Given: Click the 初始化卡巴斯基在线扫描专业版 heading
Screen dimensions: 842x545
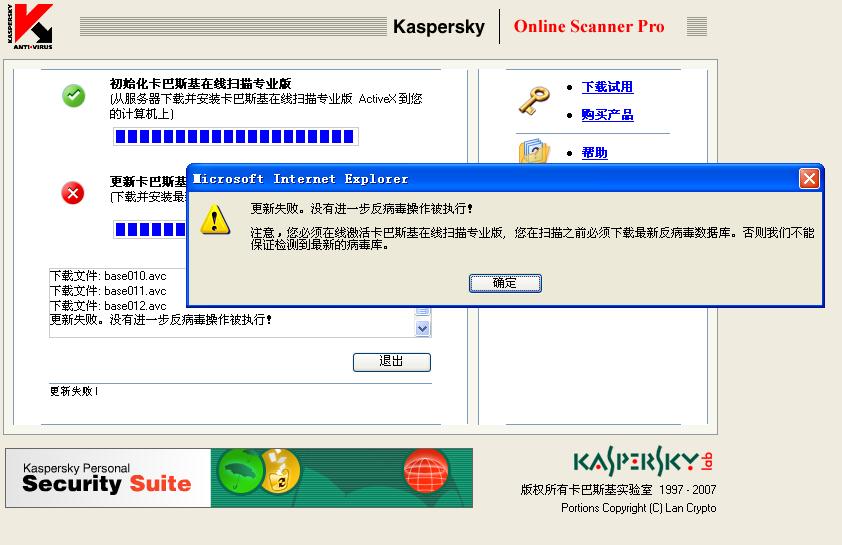Looking at the screenshot, I should click(200, 84).
